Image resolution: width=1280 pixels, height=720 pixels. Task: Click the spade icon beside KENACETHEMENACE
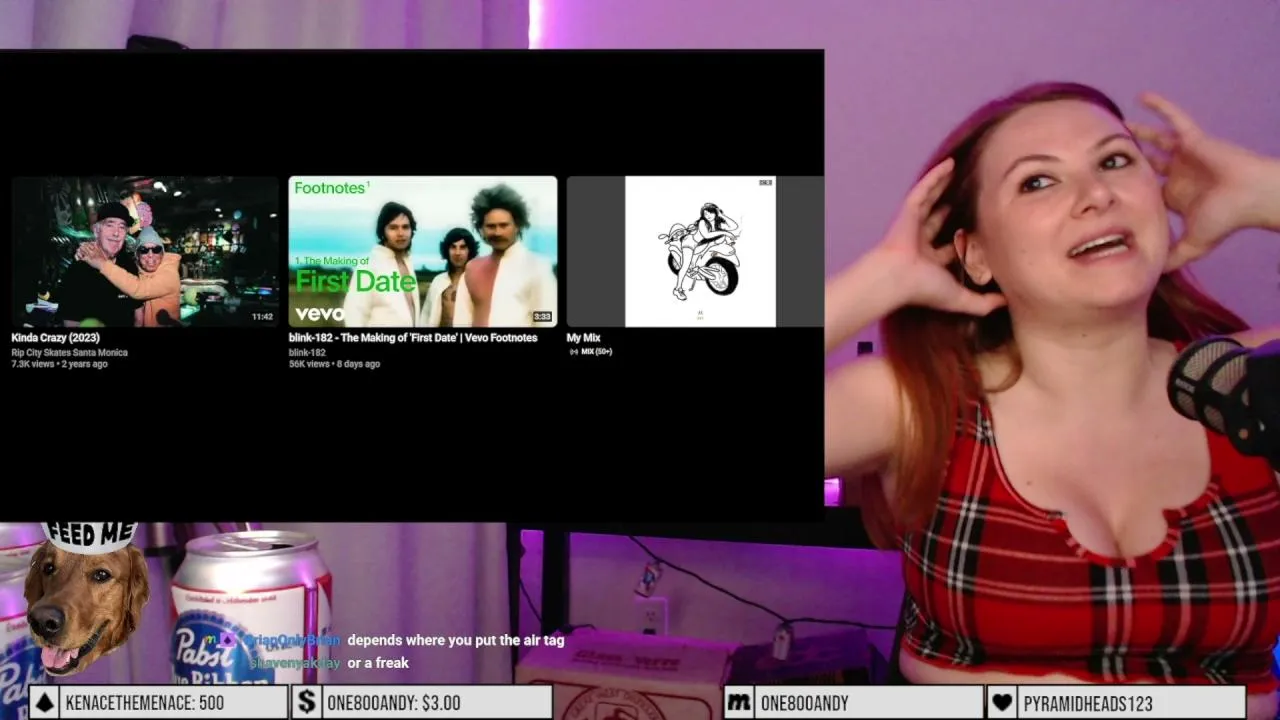pyautogui.click(x=45, y=702)
